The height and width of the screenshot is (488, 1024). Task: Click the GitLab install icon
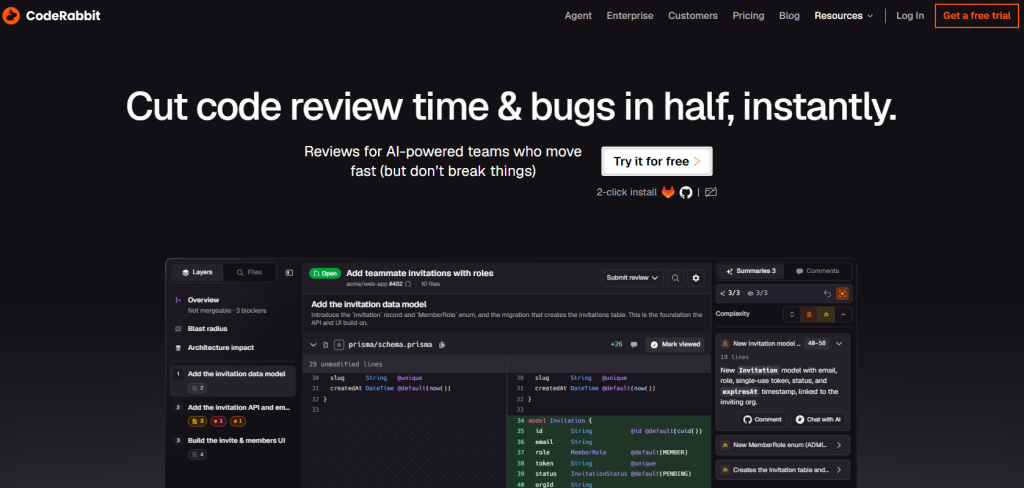coord(668,193)
